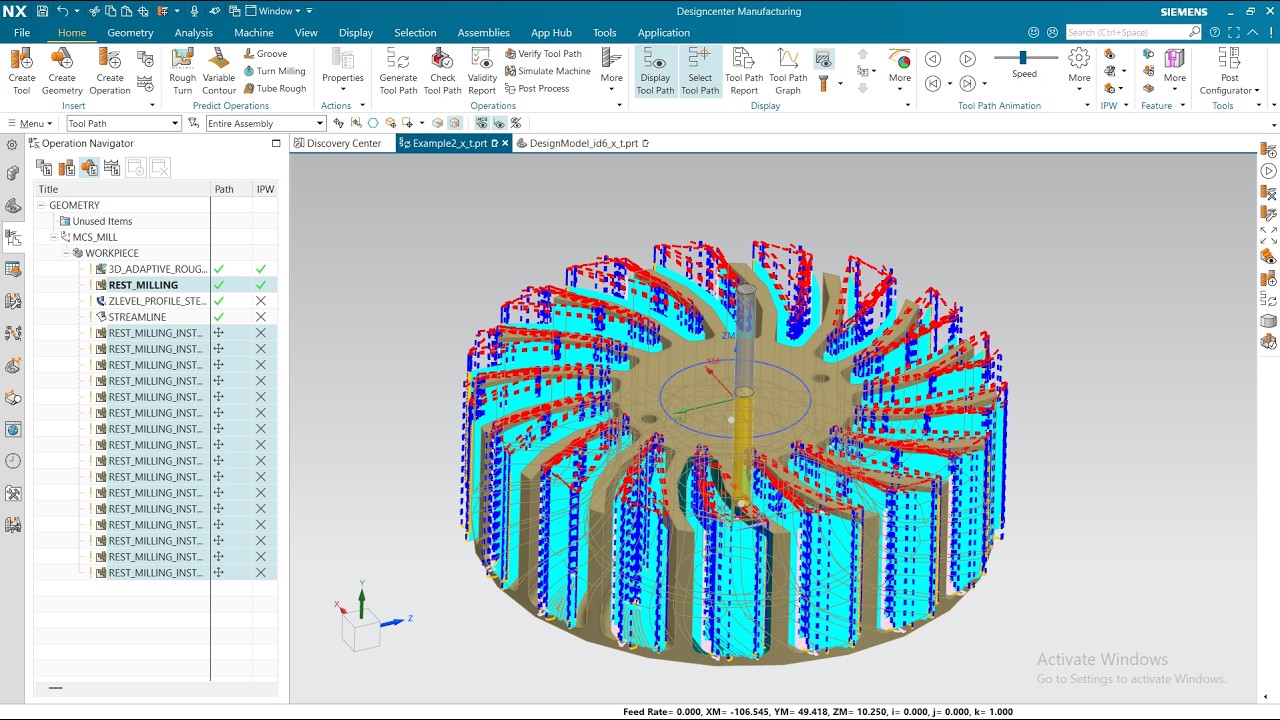Click the Create Geometry icon

[62, 71]
